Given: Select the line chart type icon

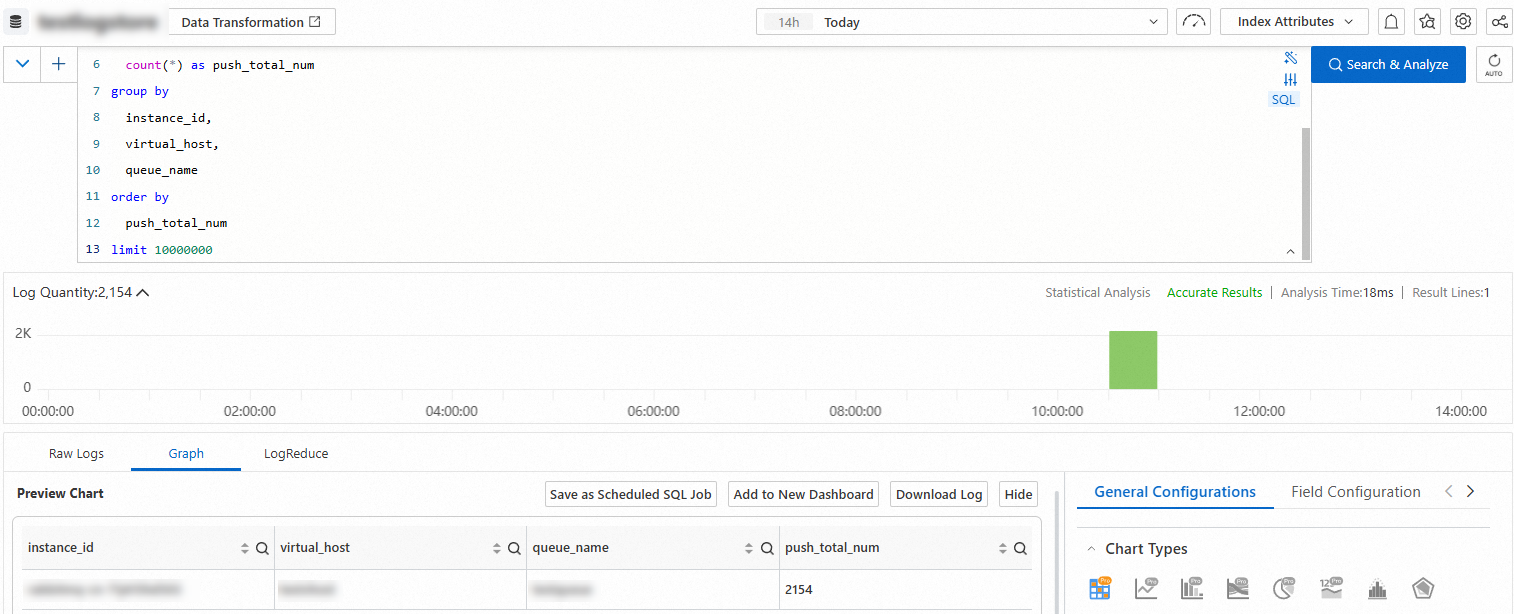Looking at the screenshot, I should [1146, 588].
